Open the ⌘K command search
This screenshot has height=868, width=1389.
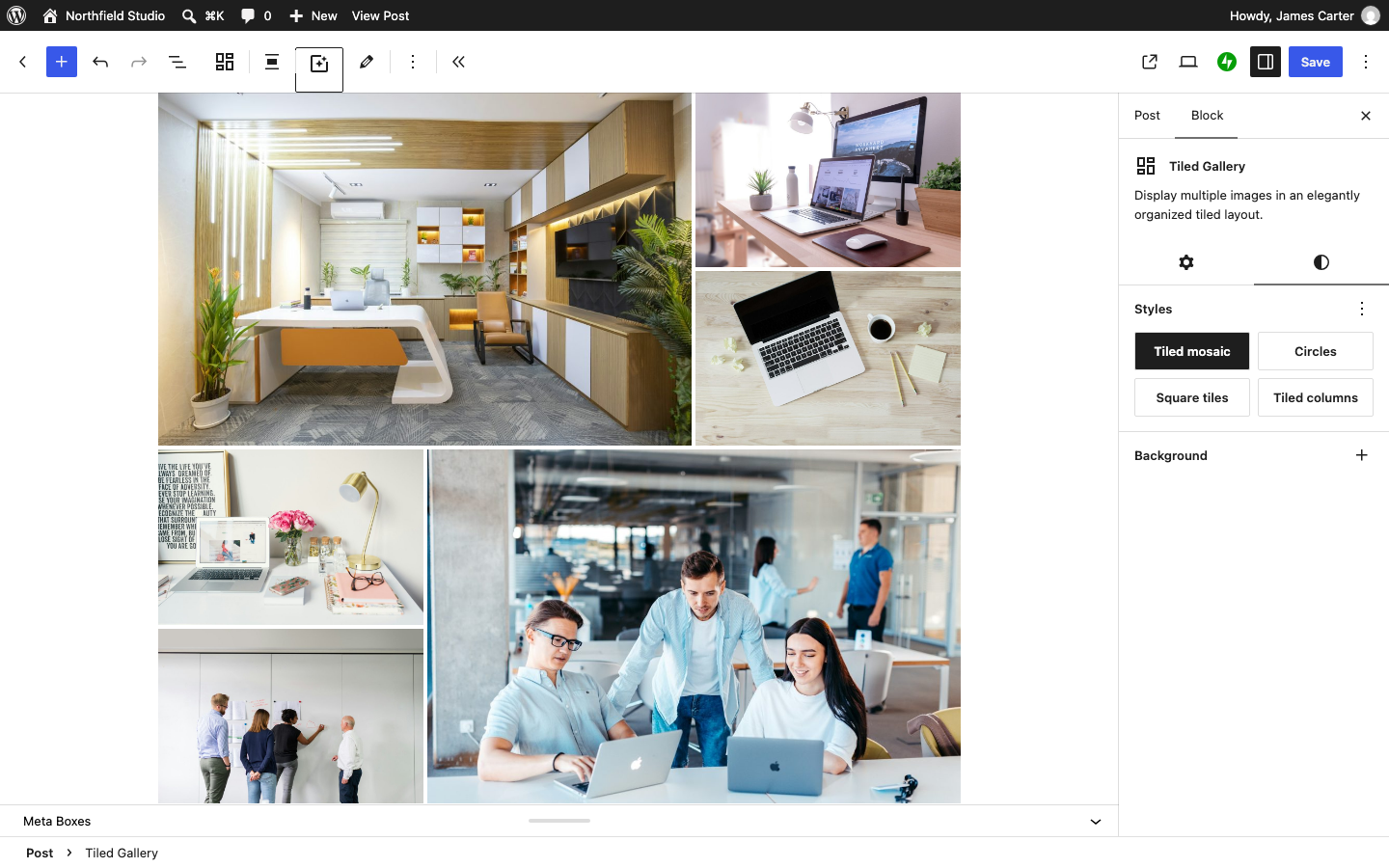pos(204,15)
